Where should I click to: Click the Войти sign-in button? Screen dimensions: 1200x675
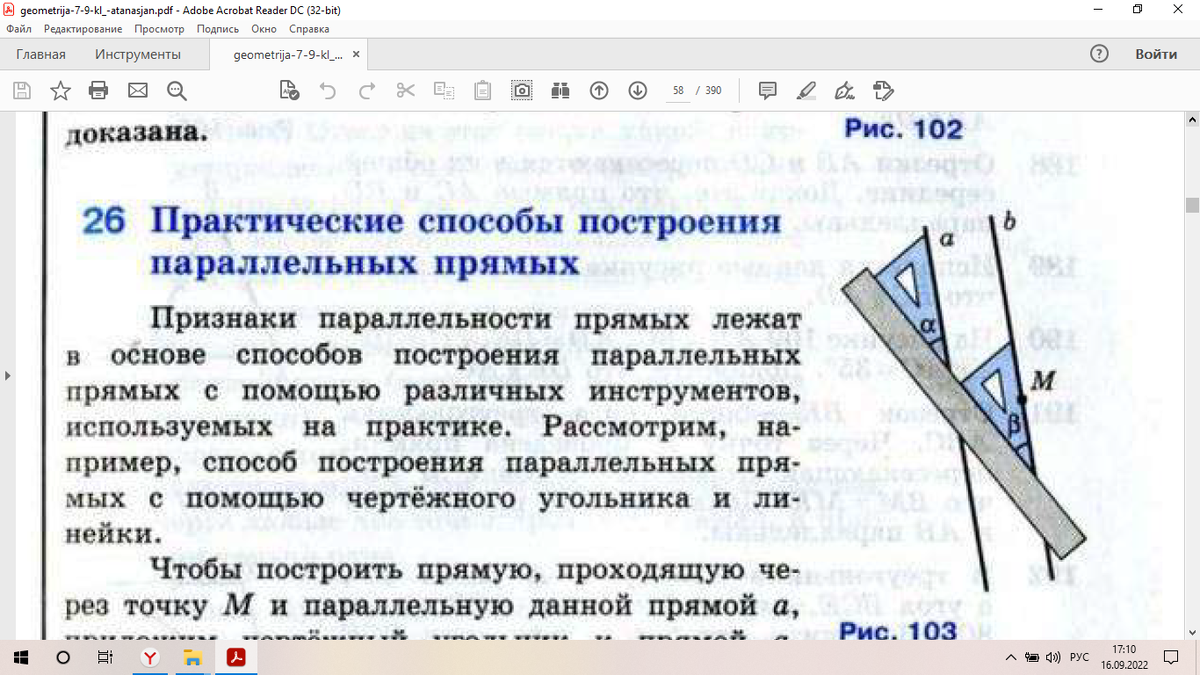click(x=1156, y=54)
